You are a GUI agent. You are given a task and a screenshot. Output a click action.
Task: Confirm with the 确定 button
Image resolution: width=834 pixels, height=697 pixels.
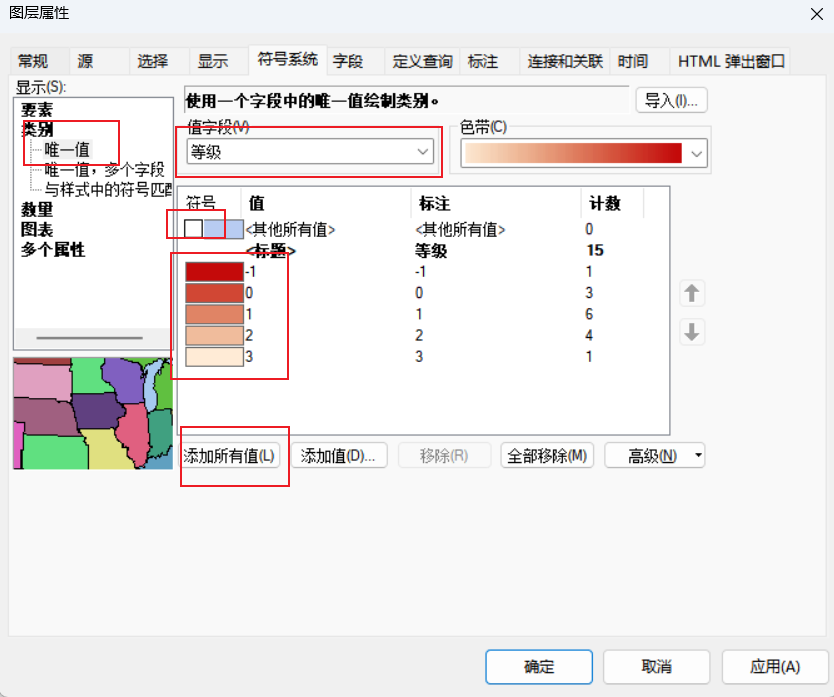click(539, 667)
